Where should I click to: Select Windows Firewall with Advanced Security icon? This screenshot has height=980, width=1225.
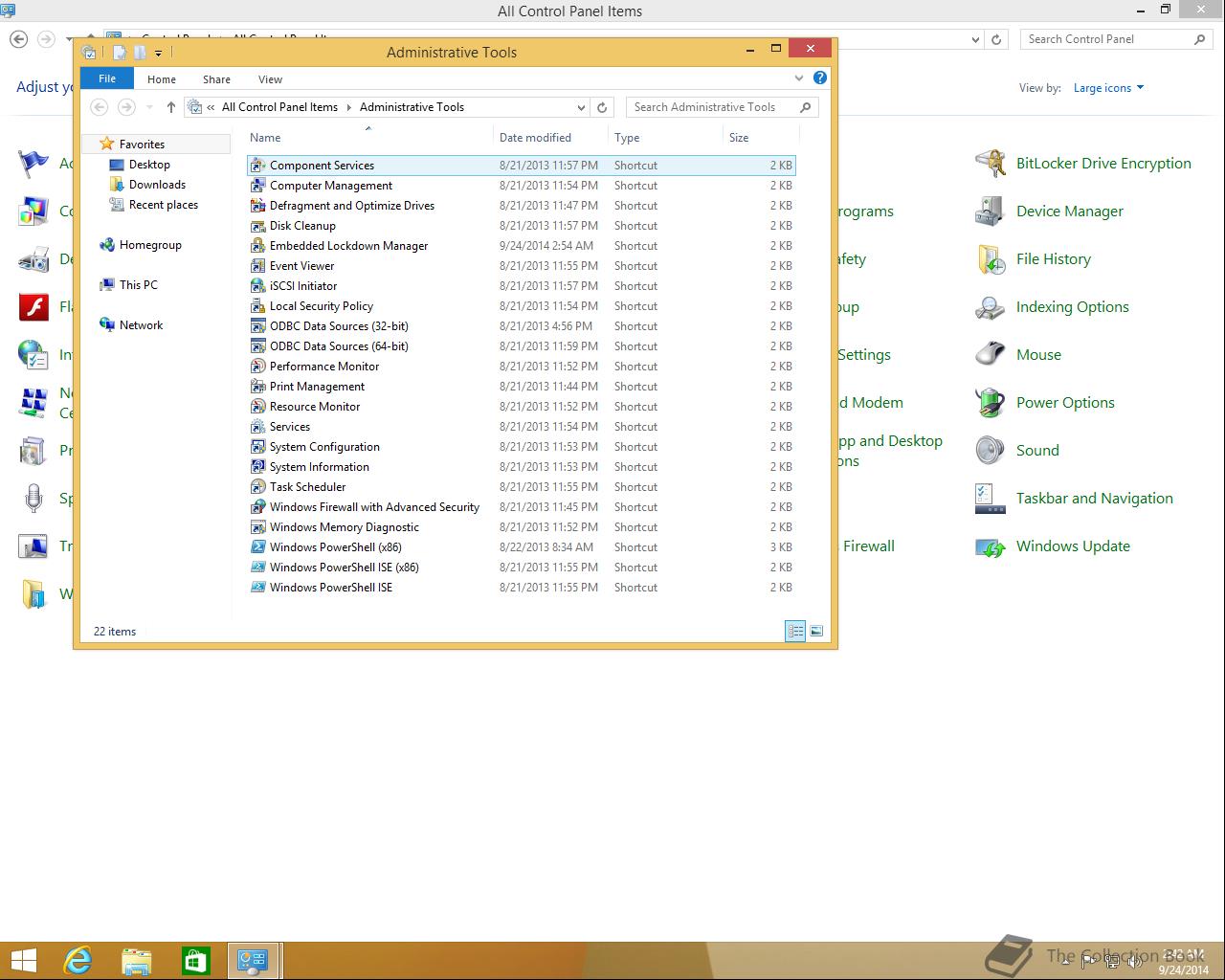click(257, 507)
